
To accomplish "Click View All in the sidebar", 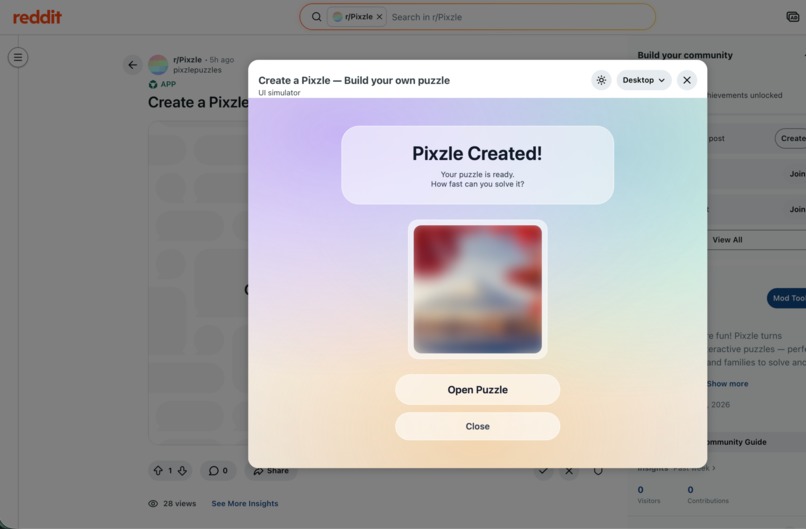I will [727, 240].
